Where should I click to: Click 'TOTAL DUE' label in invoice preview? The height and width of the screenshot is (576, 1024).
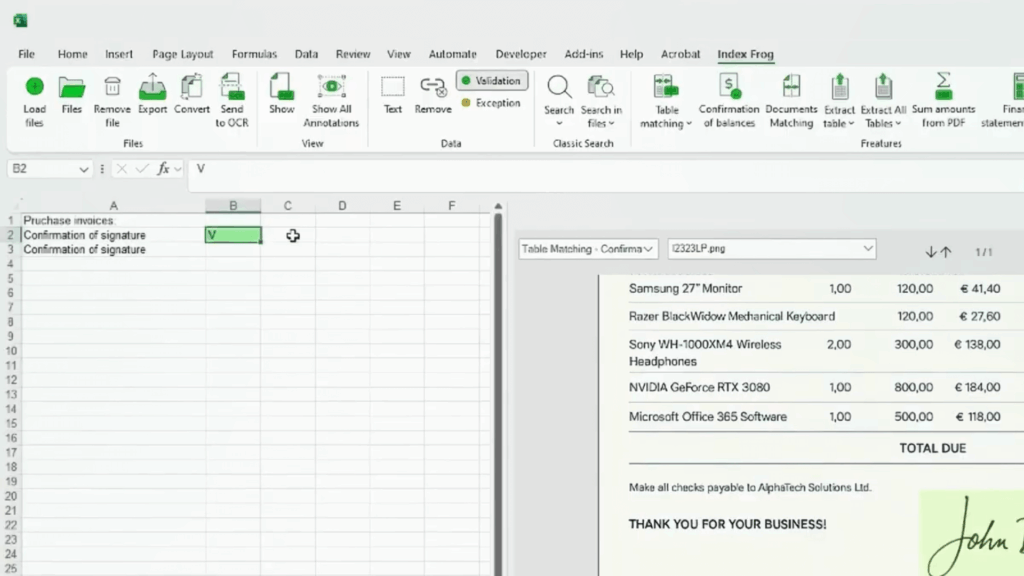(x=932, y=449)
